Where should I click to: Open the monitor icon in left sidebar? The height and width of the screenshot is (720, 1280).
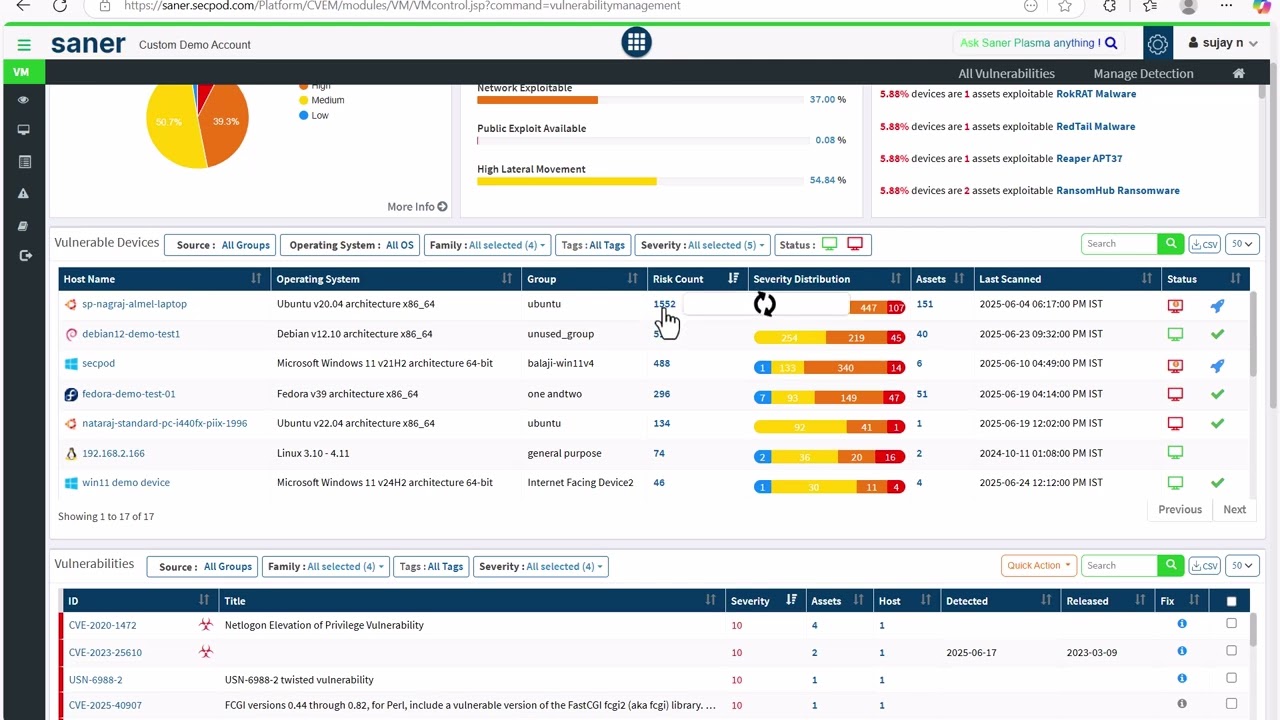pos(23,130)
